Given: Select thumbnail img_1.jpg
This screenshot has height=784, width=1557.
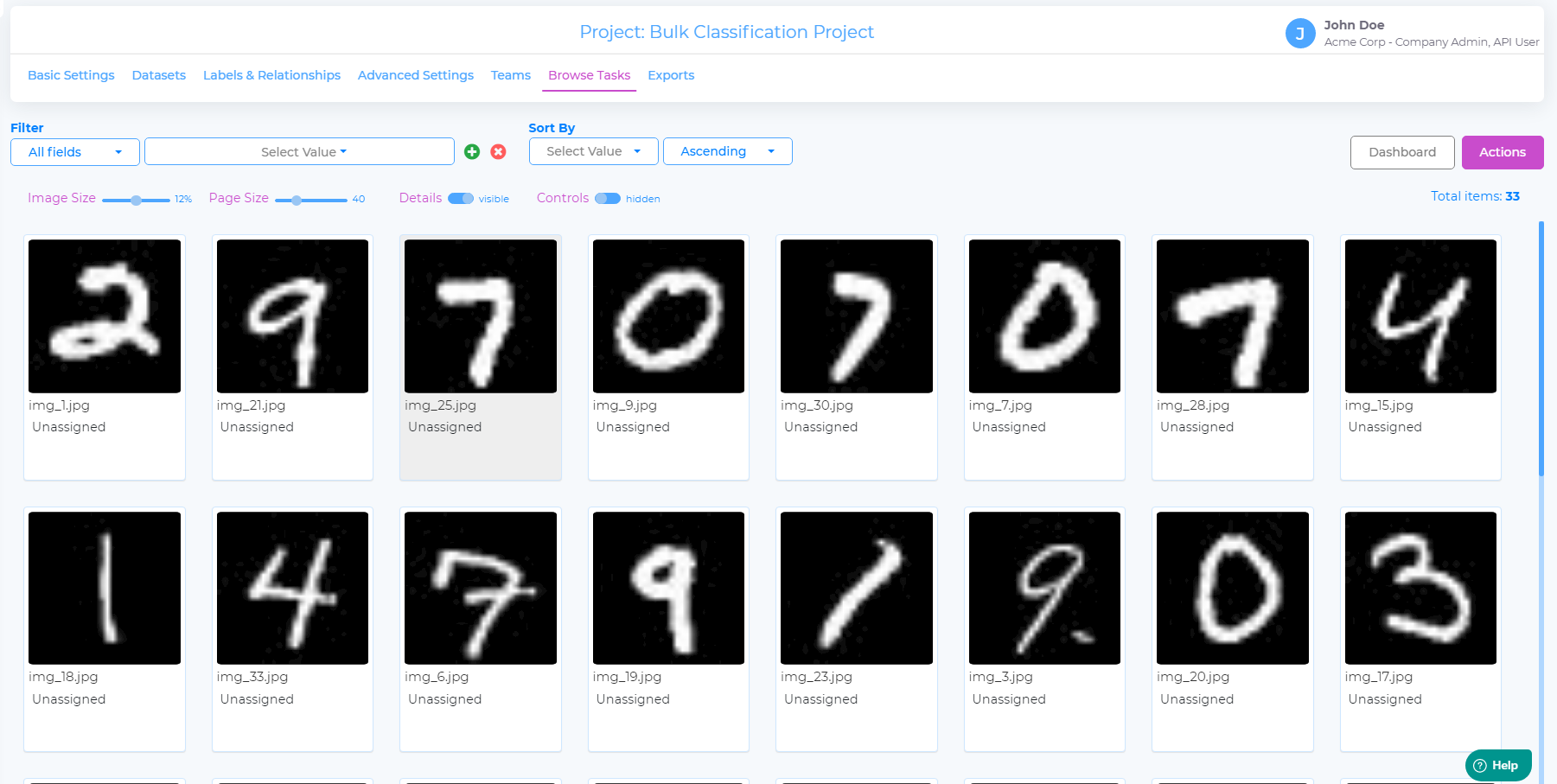Looking at the screenshot, I should 105,316.
